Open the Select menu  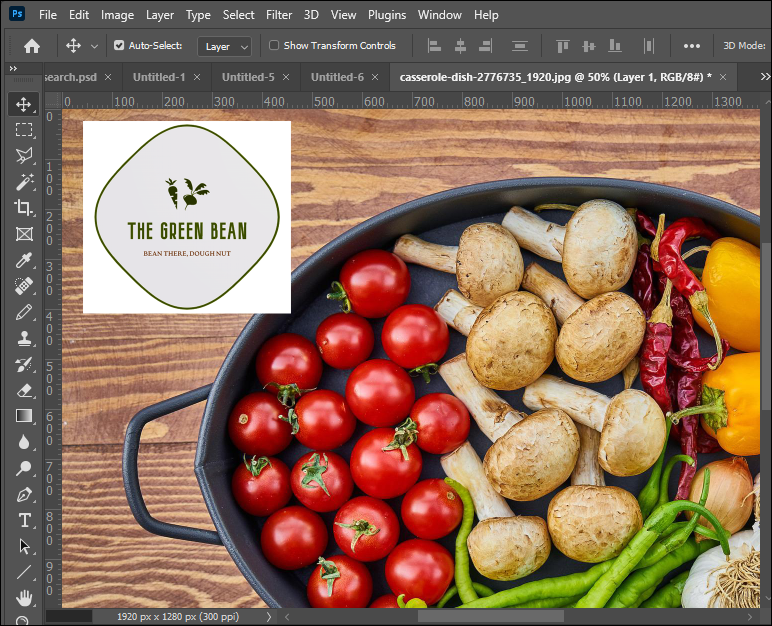(x=238, y=15)
